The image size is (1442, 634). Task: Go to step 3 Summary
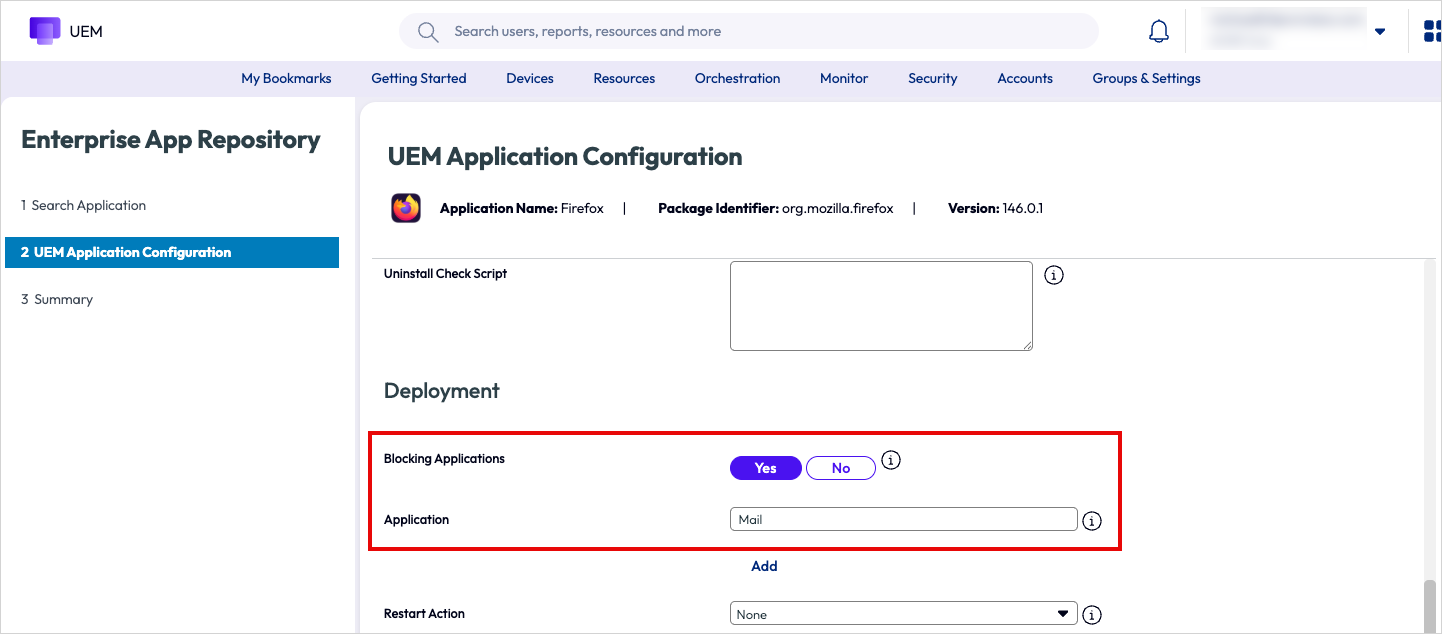(57, 299)
